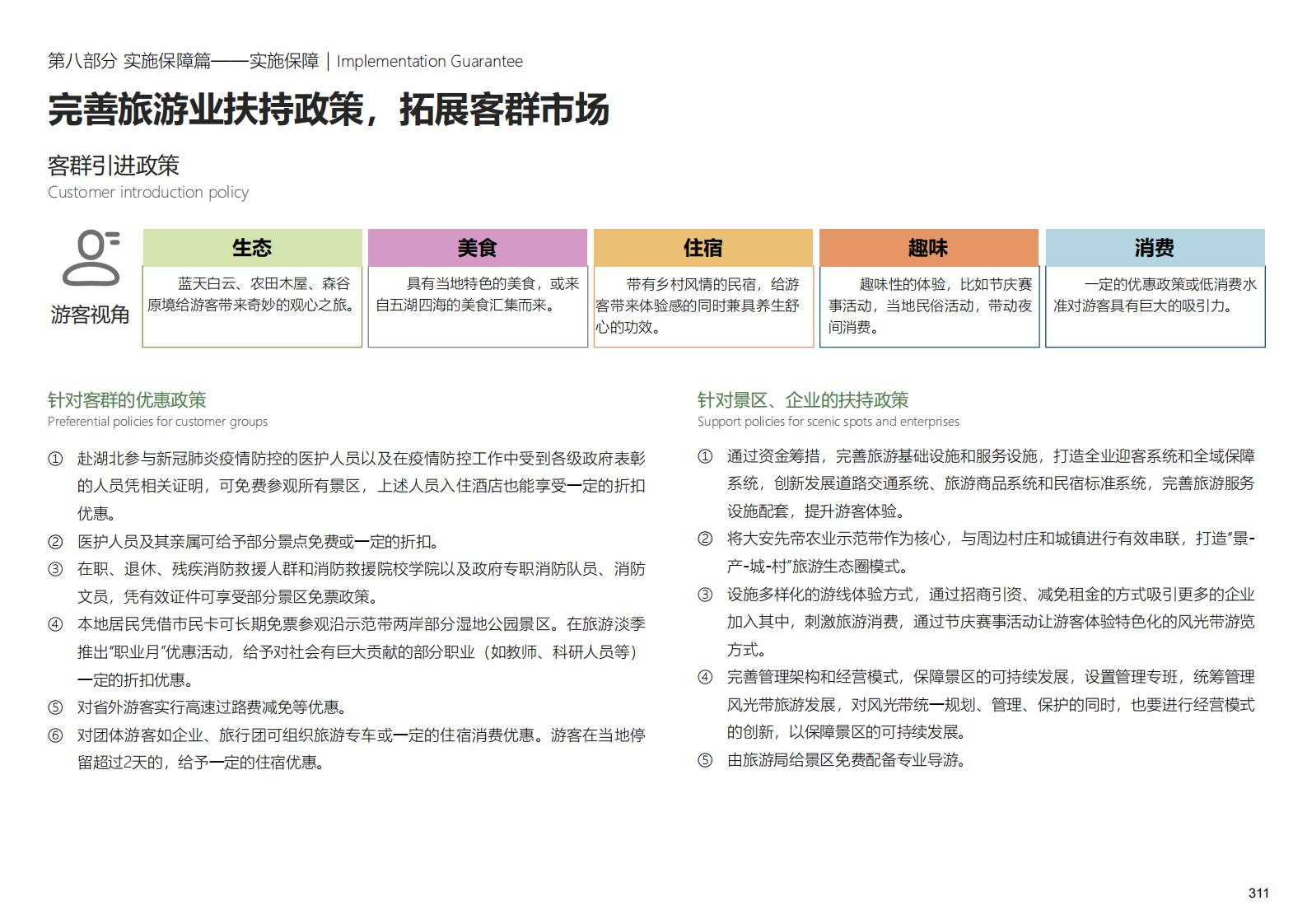Click the line 文员，凭有效证件可享受部分景区免票政策

click(228, 597)
